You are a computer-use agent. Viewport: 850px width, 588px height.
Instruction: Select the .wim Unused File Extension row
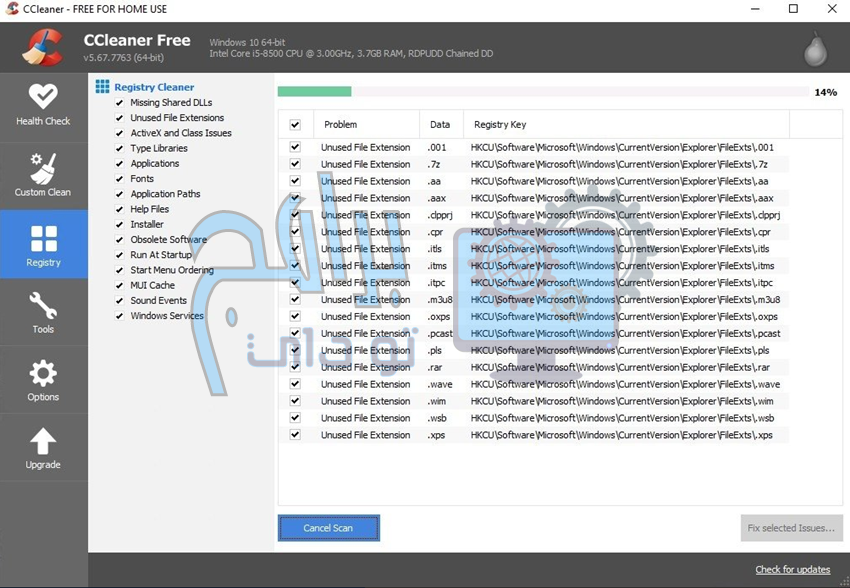click(365, 401)
